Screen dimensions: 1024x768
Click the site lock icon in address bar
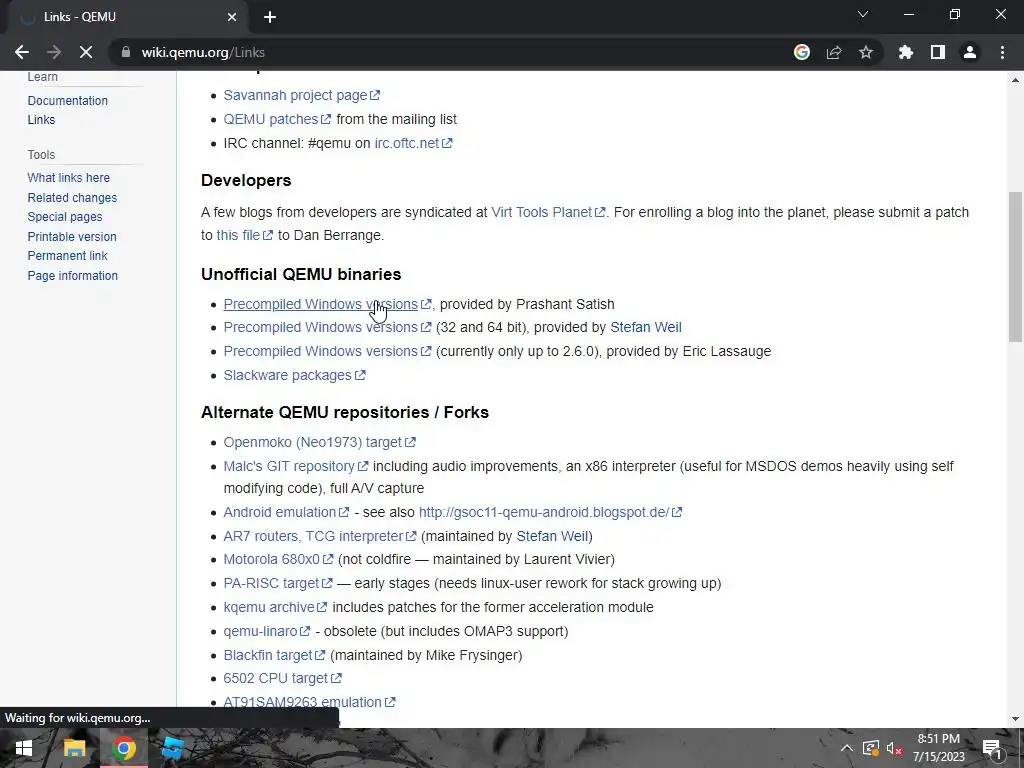click(126, 52)
